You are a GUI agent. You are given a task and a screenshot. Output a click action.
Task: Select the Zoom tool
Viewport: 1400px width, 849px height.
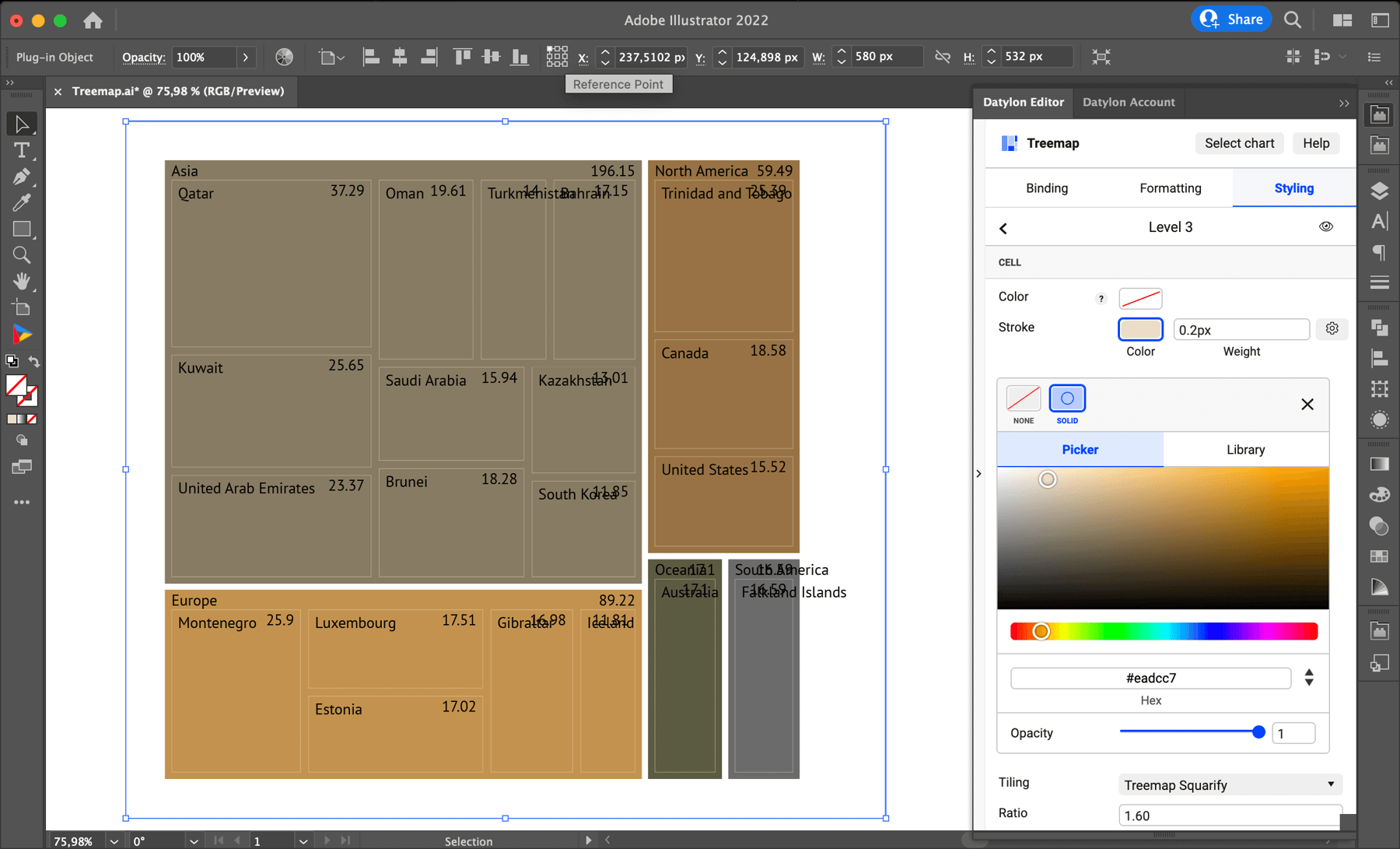(x=21, y=255)
